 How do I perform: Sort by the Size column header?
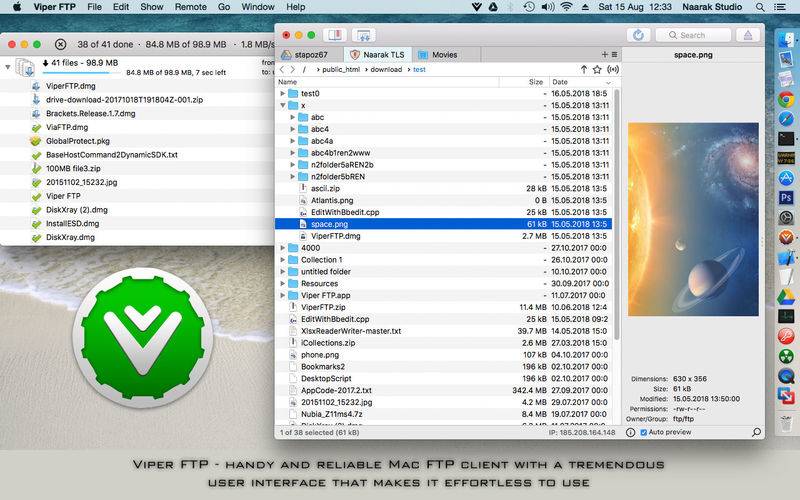coord(523,82)
